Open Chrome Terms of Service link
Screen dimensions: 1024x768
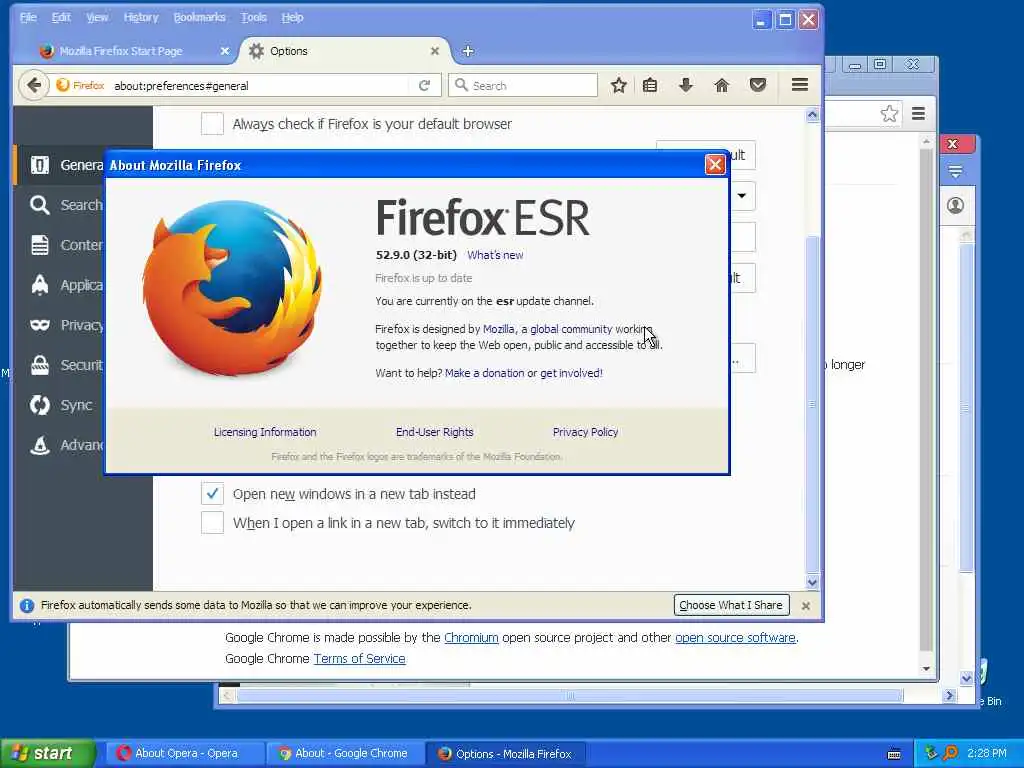pos(359,658)
